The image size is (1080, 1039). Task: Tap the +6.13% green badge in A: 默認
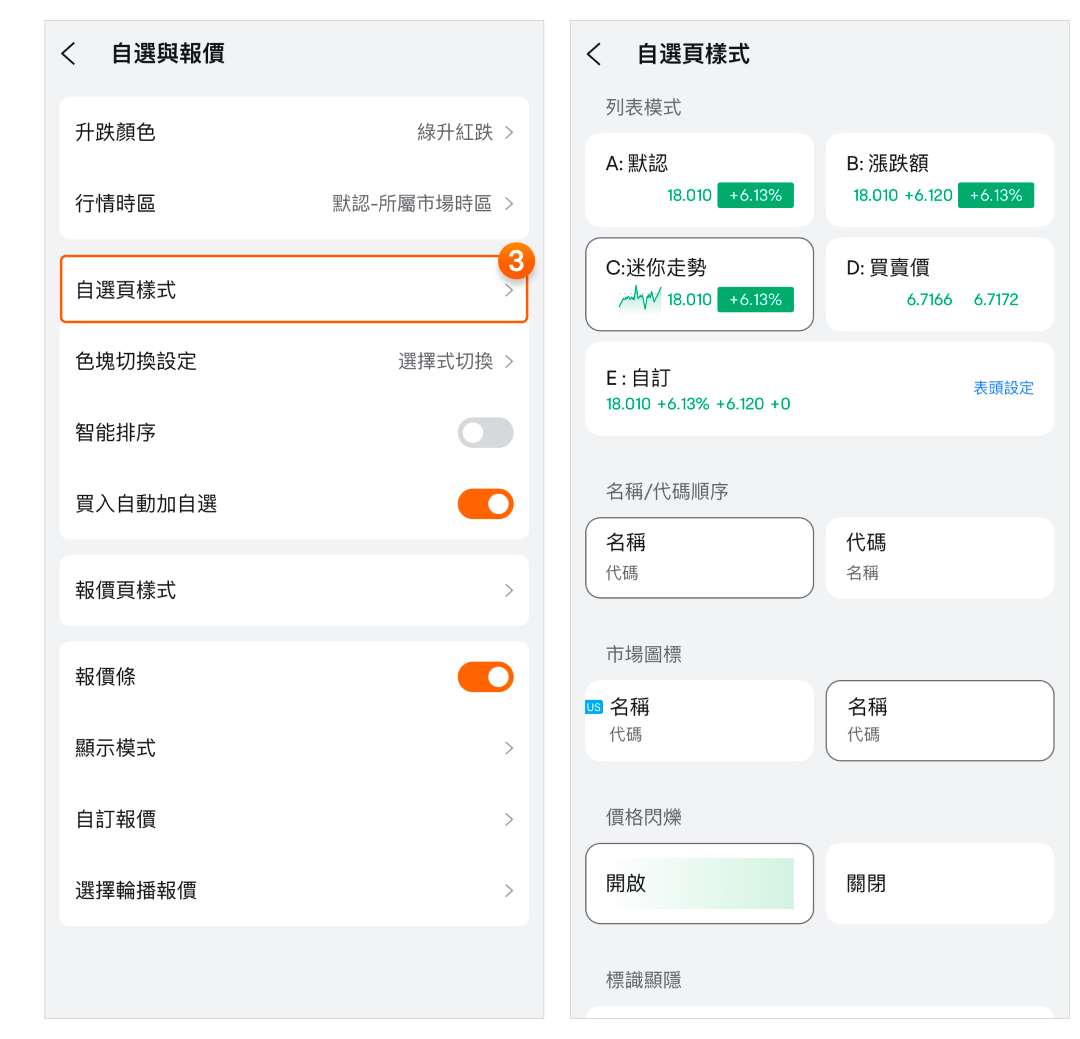pyautogui.click(x=755, y=195)
